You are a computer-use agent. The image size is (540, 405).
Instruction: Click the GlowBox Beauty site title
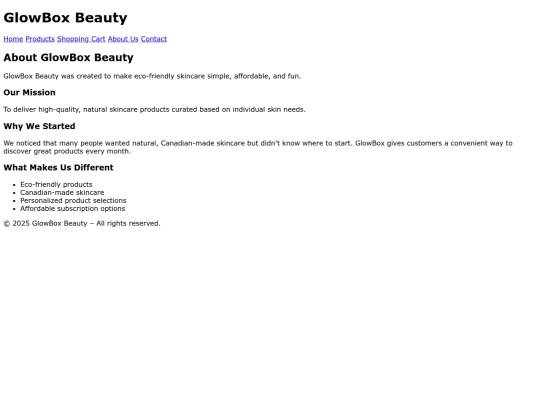65,18
